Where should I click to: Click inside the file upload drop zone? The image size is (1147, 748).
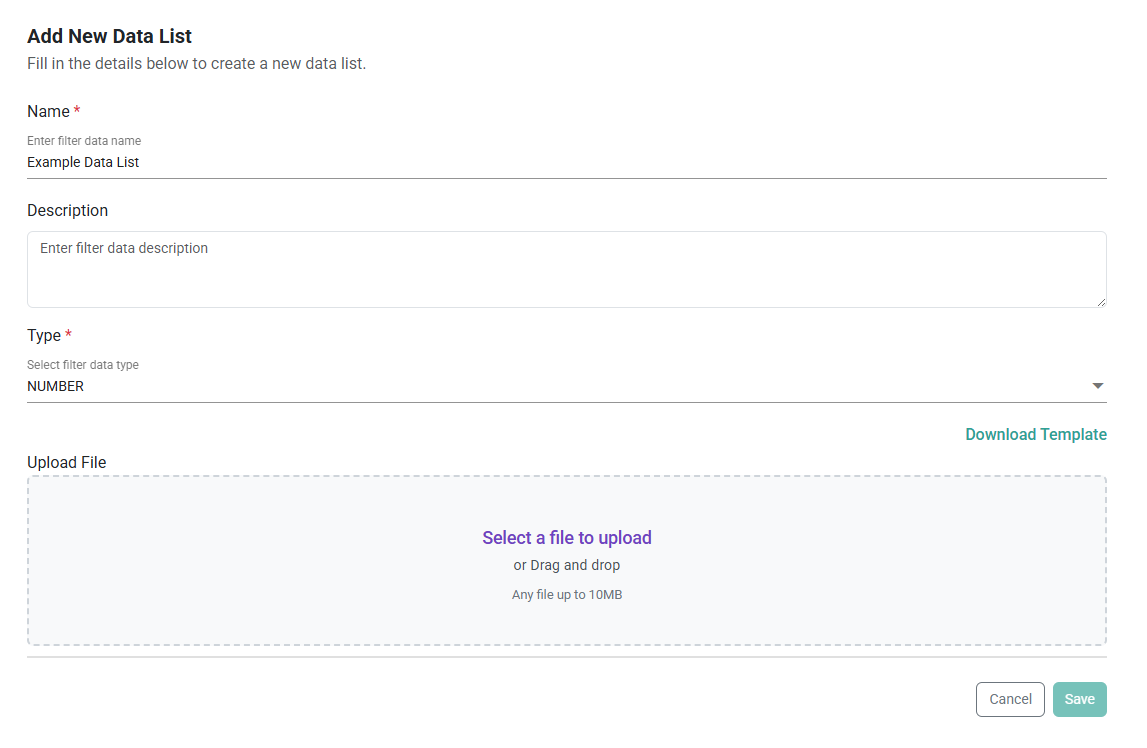[566, 560]
